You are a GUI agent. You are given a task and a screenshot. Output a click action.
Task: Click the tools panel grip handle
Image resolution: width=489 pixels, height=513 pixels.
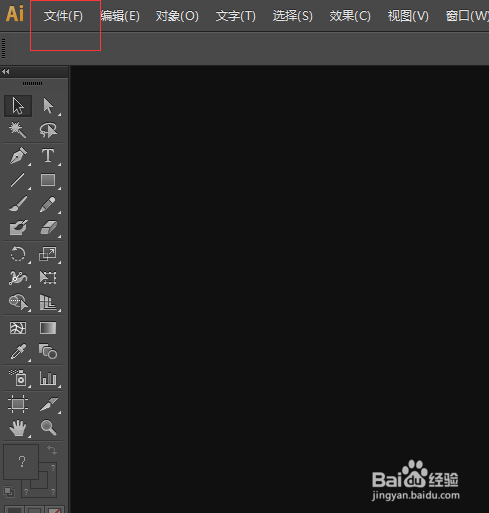click(32, 83)
